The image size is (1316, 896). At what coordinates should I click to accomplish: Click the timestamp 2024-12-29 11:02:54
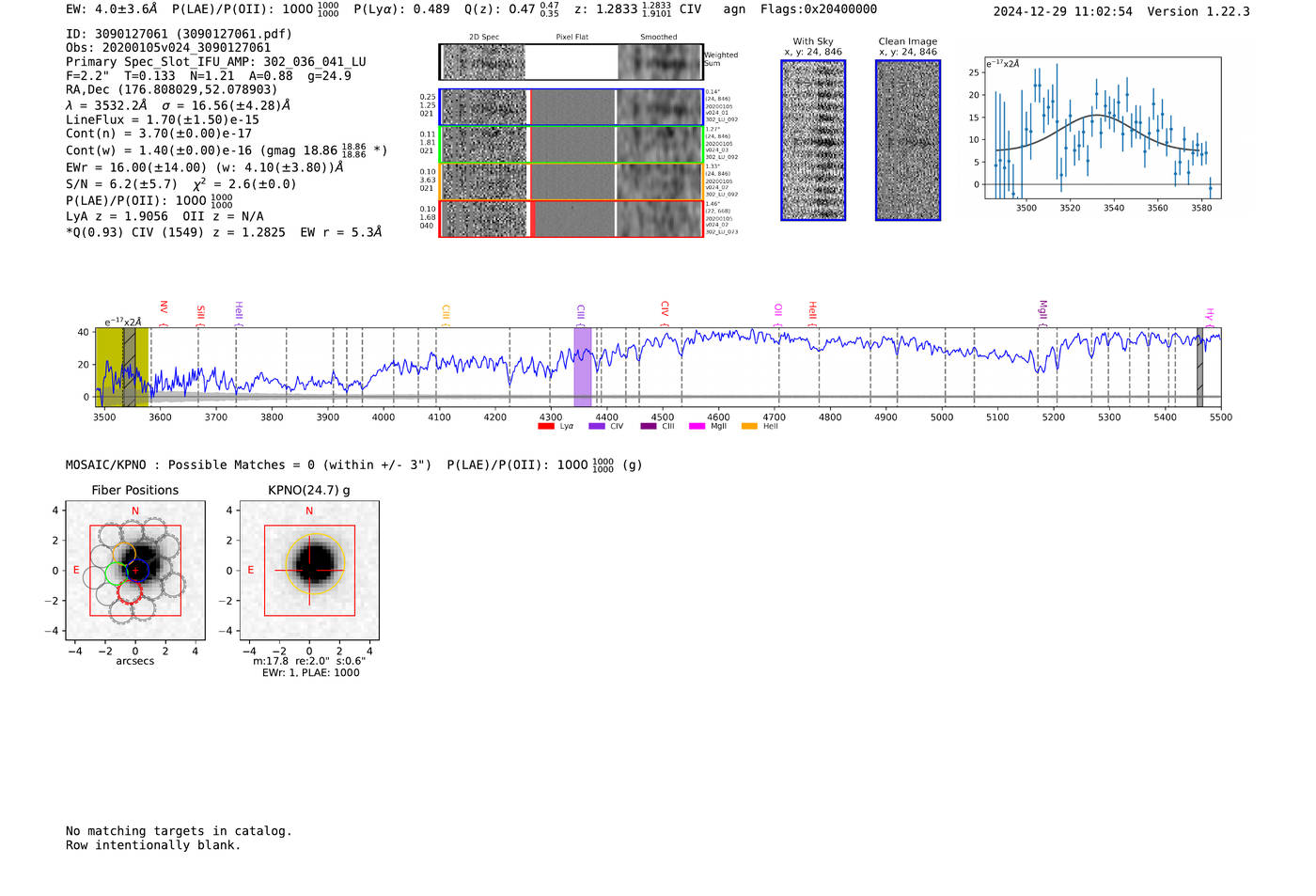(1063, 11)
